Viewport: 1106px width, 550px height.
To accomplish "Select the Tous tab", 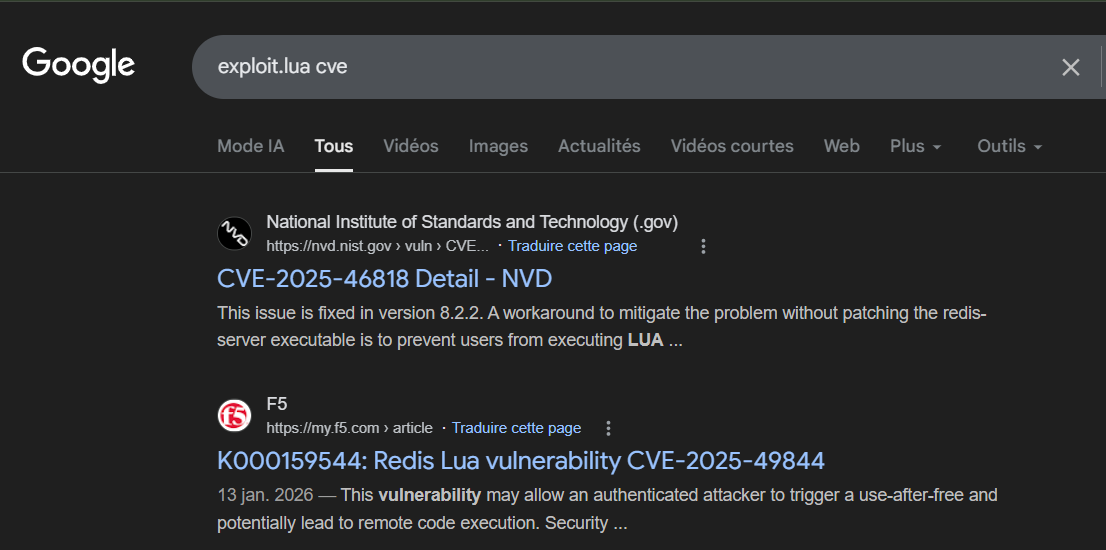I will tap(334, 146).
